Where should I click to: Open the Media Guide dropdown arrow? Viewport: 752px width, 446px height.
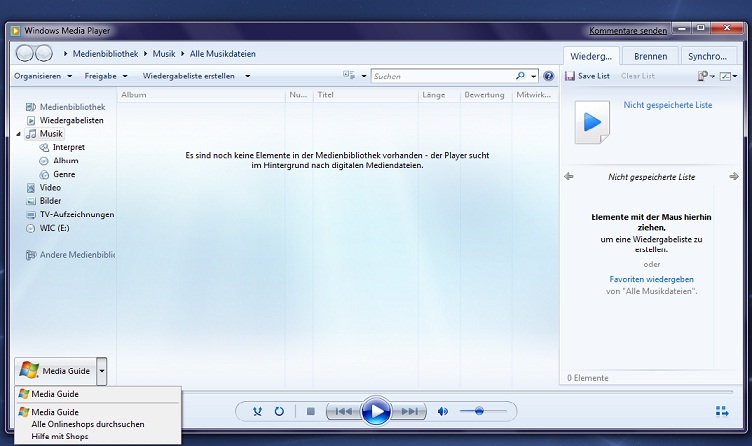(x=102, y=371)
